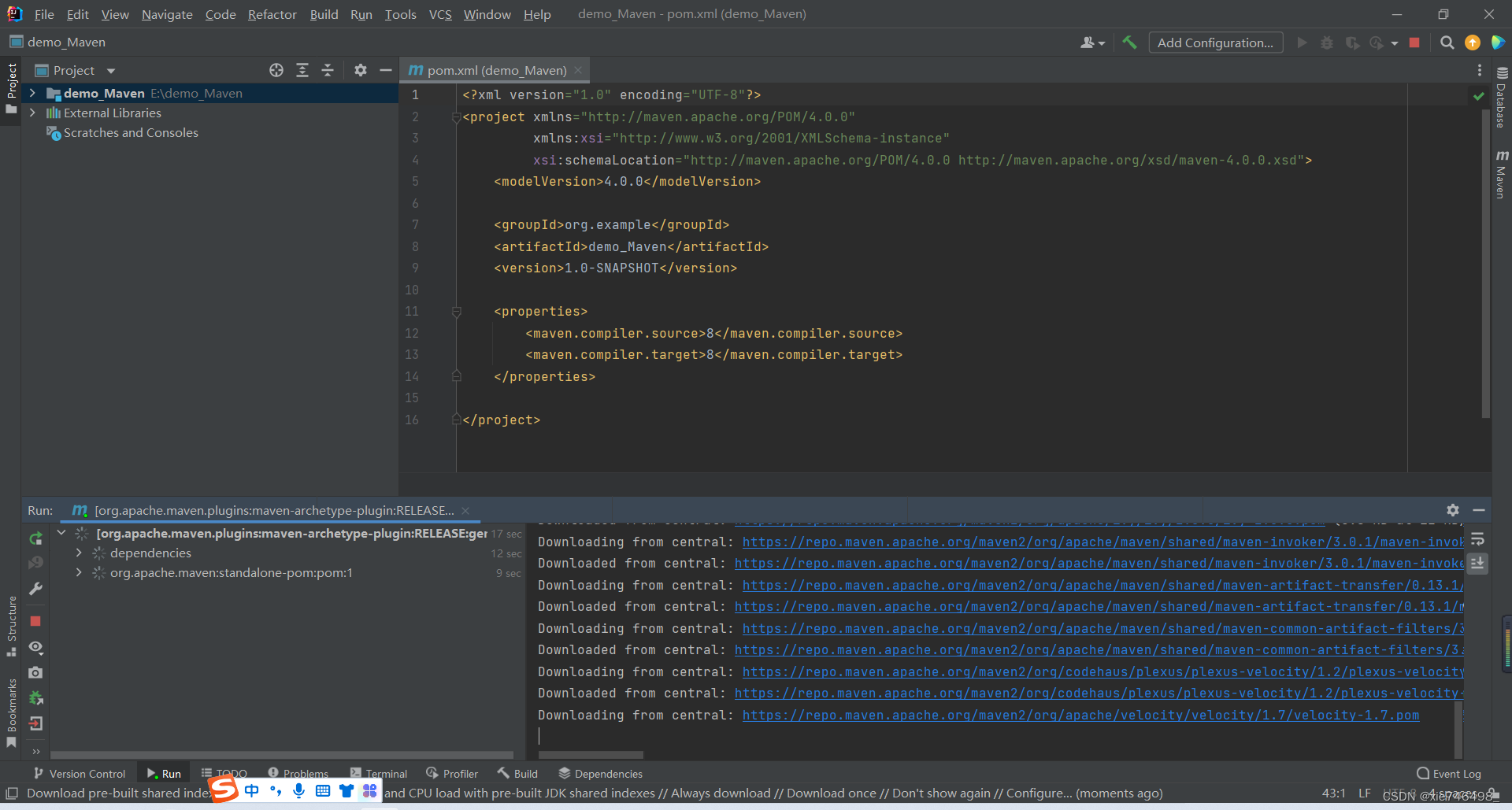Viewport: 1512px width, 810px height.
Task: Open the Run menu in the menu bar
Action: (x=361, y=14)
